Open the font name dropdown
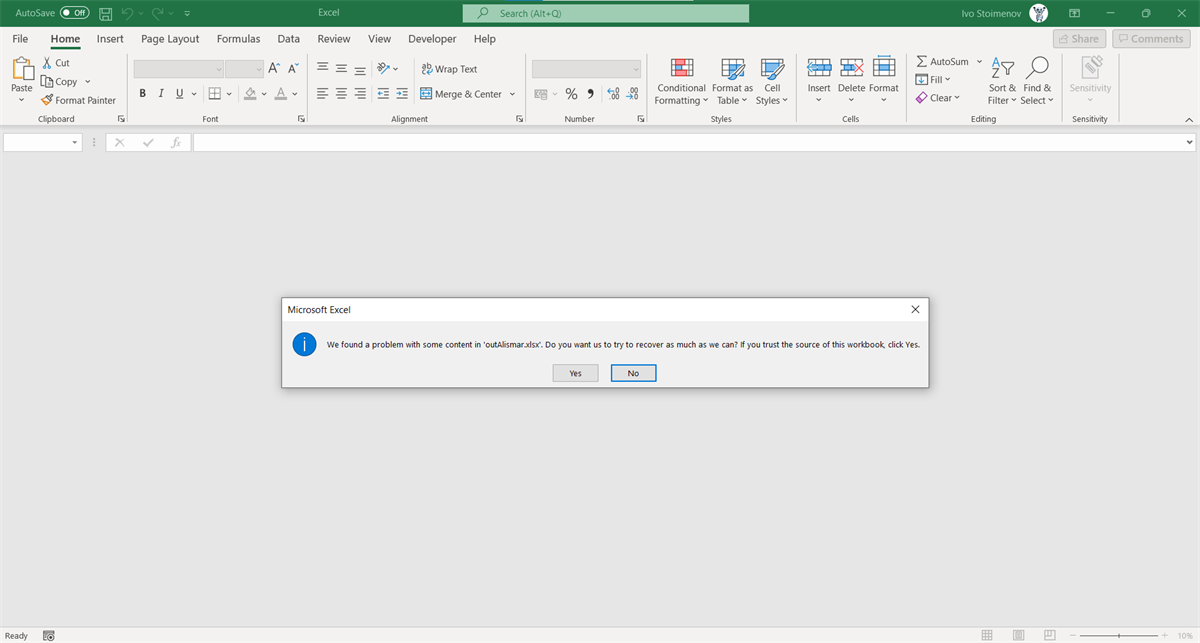Viewport: 1200px width, 643px height. (x=220, y=68)
